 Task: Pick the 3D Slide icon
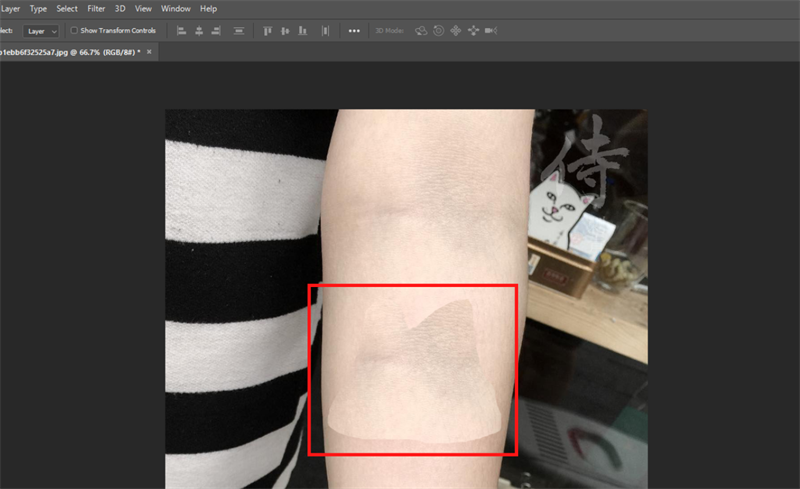point(472,31)
